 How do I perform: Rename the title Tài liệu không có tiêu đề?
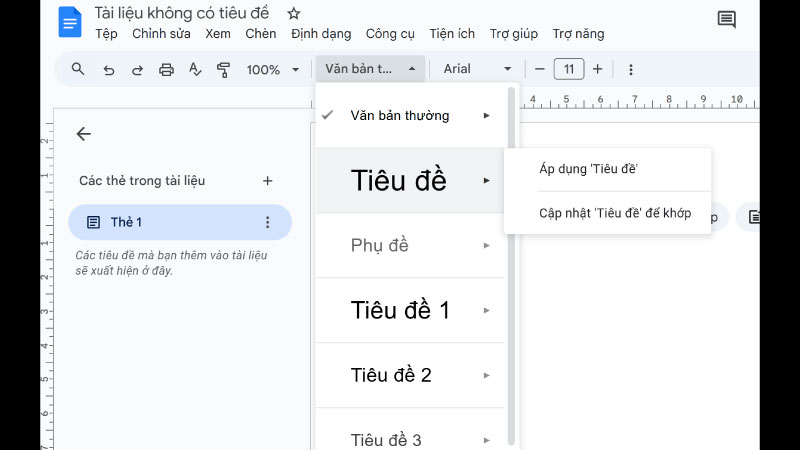[x=182, y=13]
